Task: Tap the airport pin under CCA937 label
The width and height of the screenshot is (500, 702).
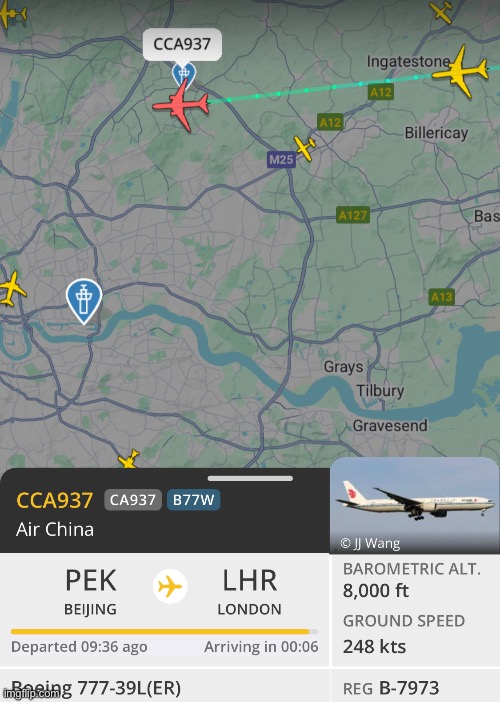Action: 184,74
